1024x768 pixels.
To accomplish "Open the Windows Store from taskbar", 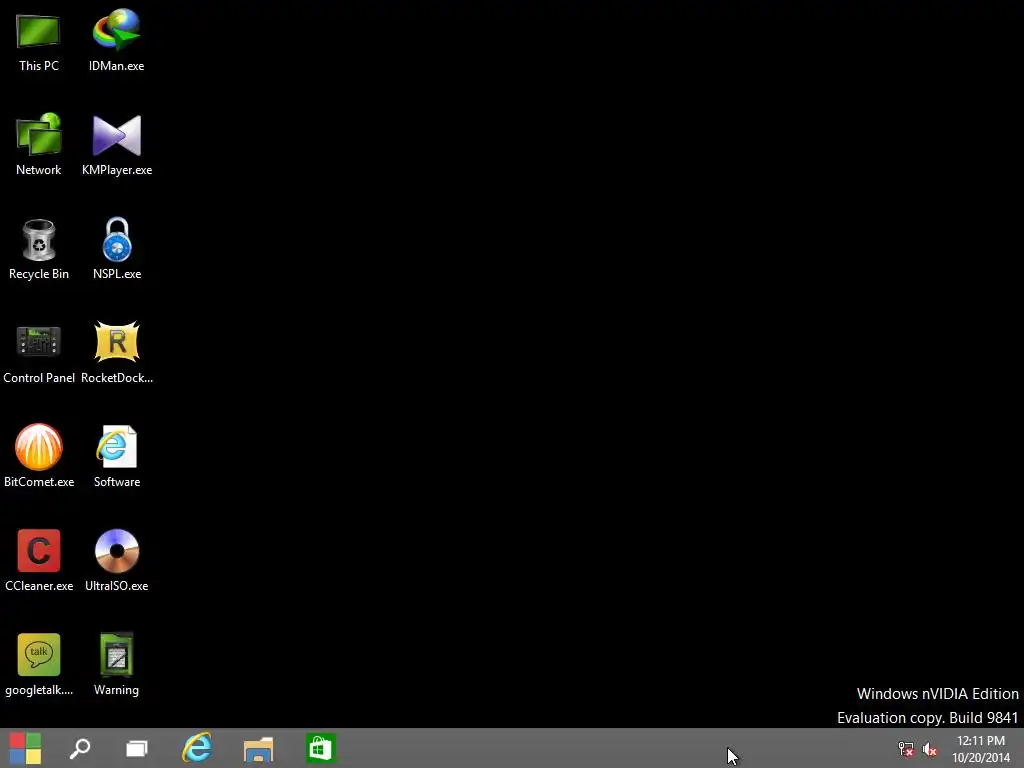I will coord(320,748).
